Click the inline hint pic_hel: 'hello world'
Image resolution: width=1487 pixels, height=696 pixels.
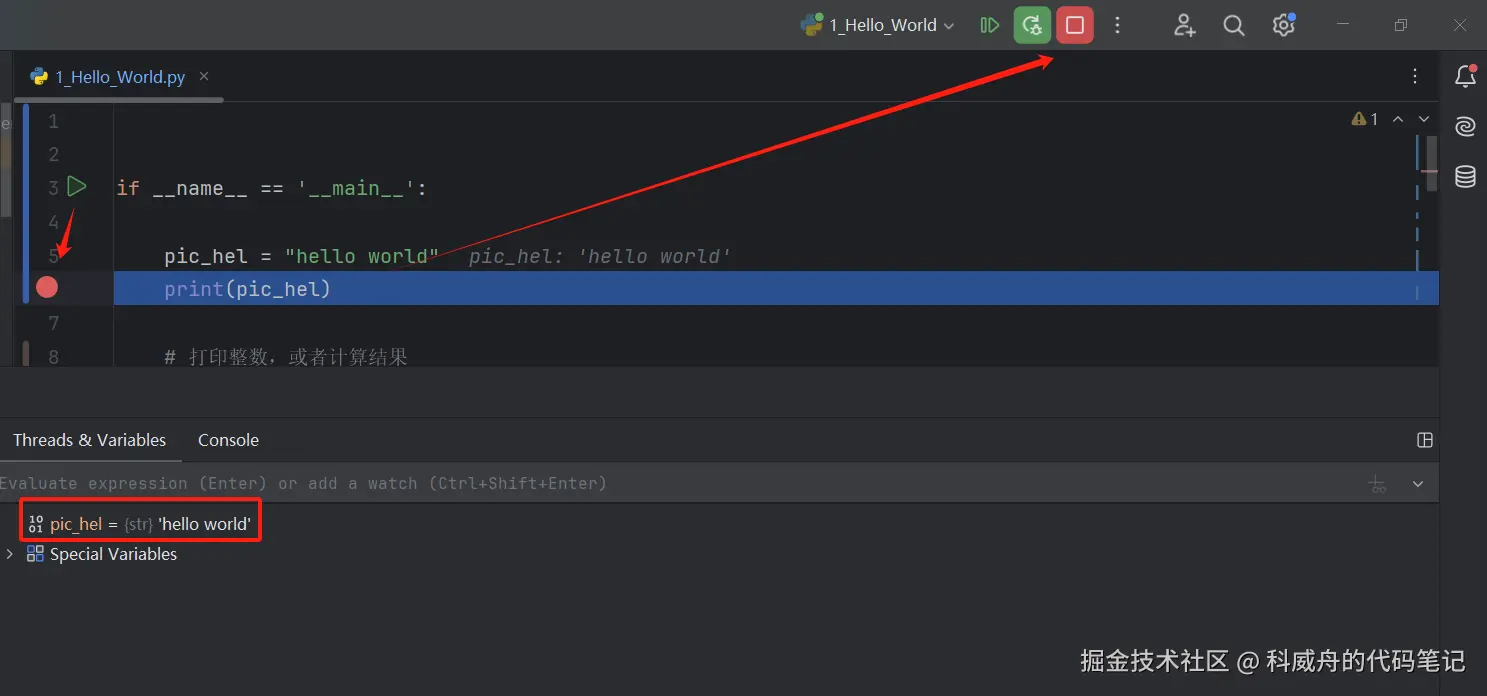(x=600, y=256)
